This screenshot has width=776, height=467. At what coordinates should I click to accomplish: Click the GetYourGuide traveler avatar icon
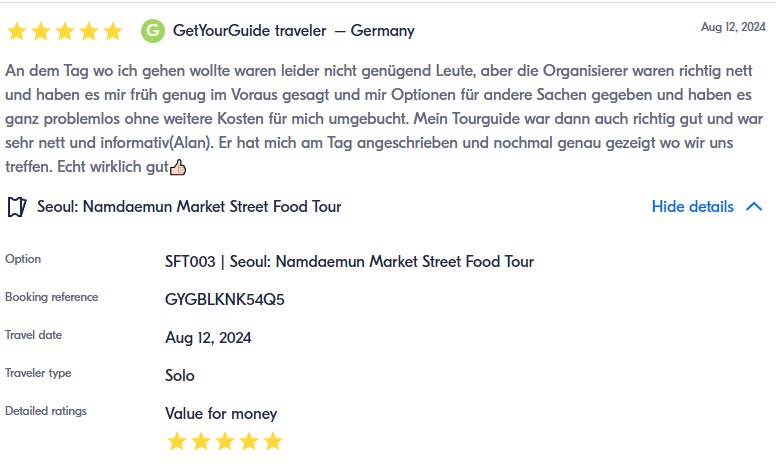(x=153, y=31)
